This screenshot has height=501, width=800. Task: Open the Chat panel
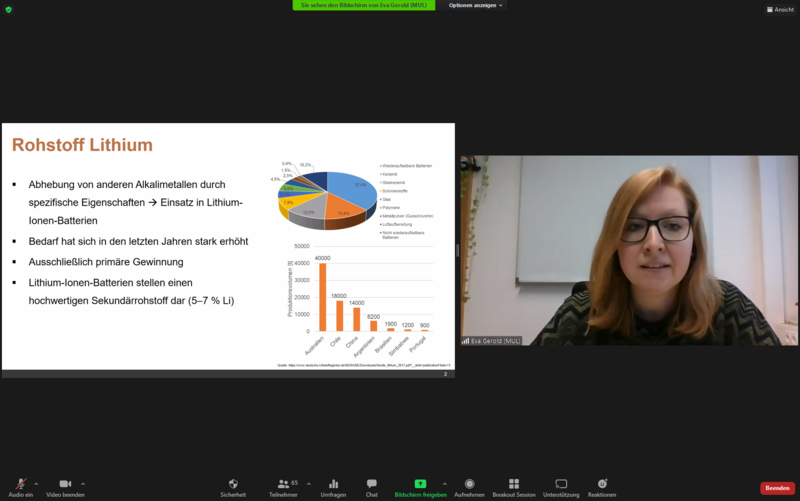click(371, 485)
